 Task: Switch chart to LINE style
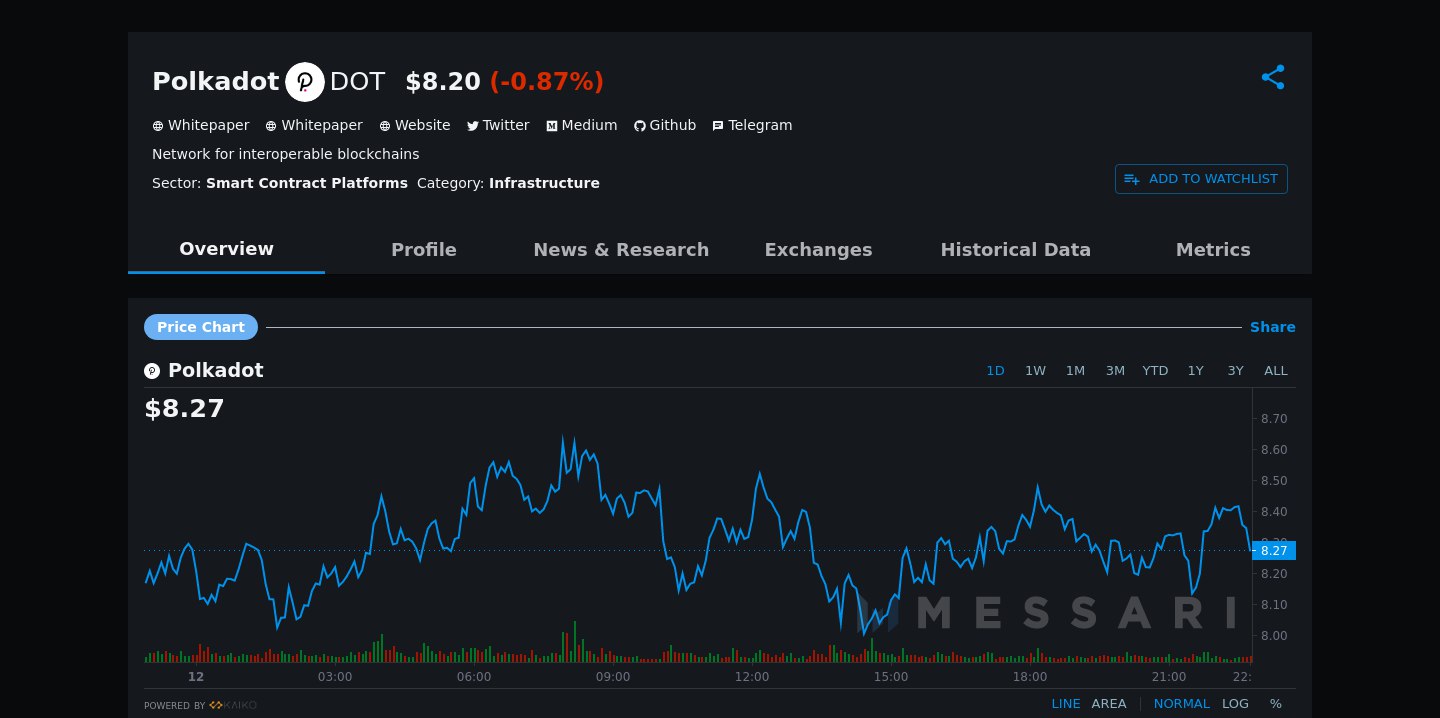[x=1066, y=704]
